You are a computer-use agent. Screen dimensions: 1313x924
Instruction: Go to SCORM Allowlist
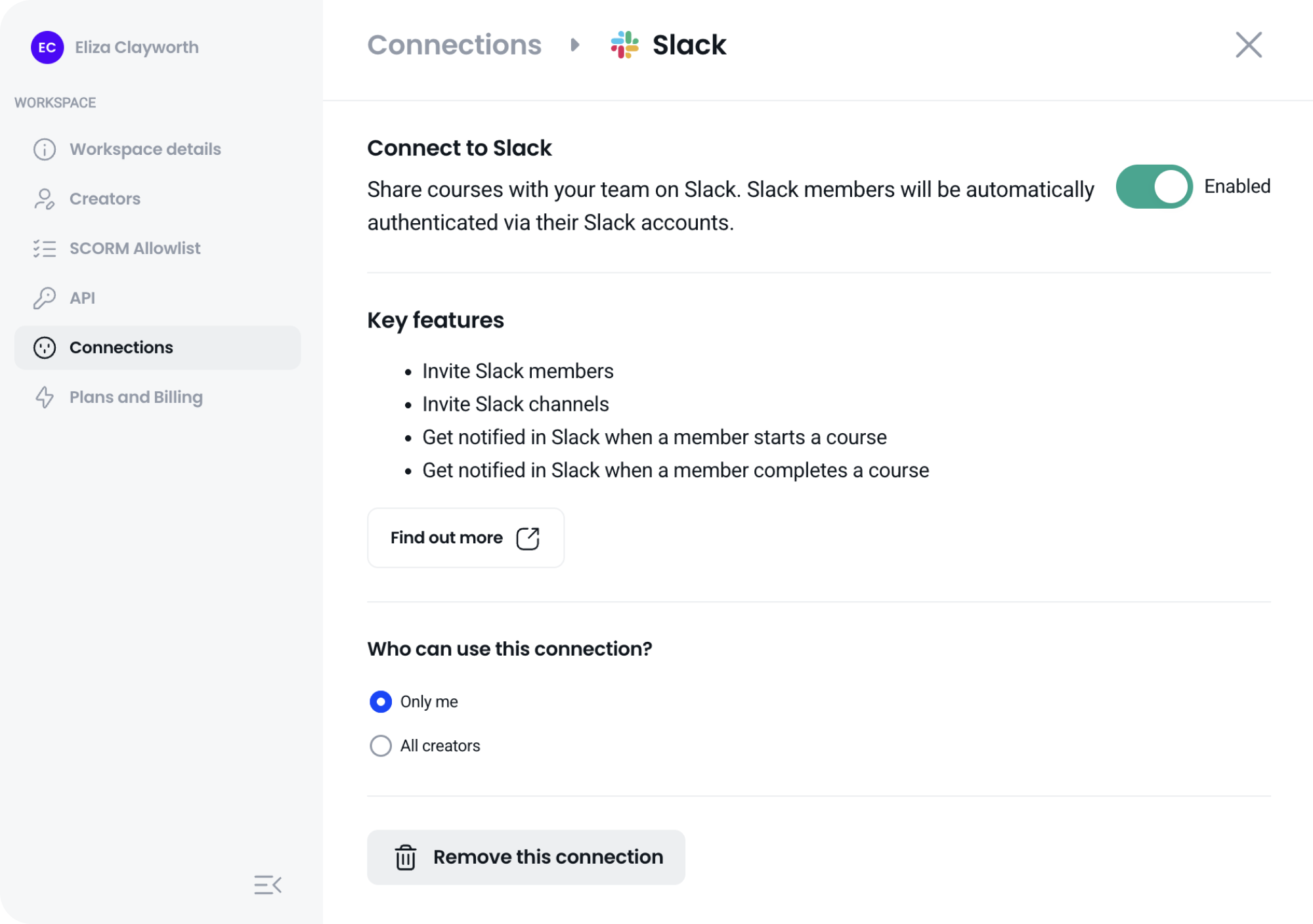click(158, 248)
